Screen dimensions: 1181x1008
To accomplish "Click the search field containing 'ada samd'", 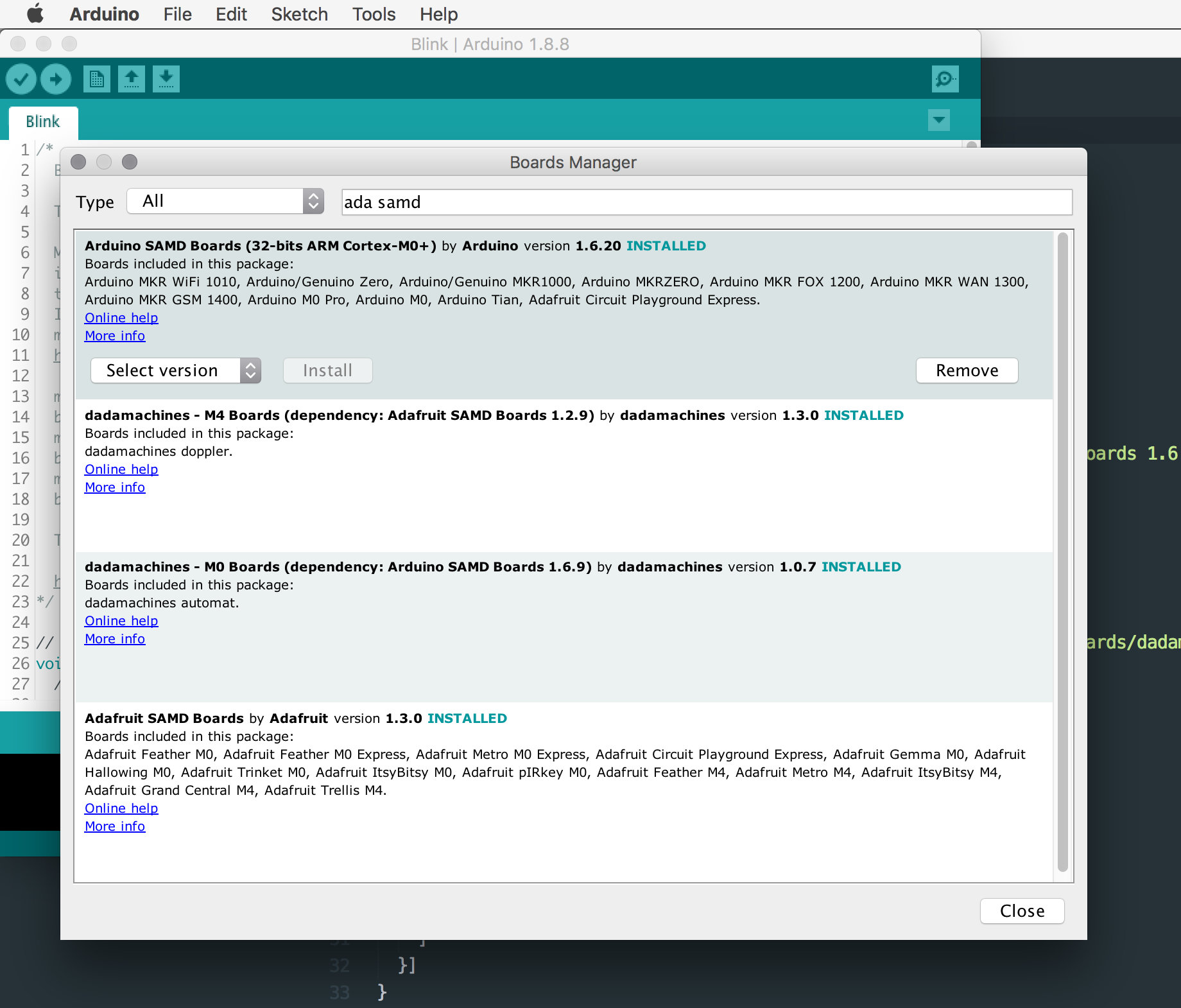I will point(707,202).
